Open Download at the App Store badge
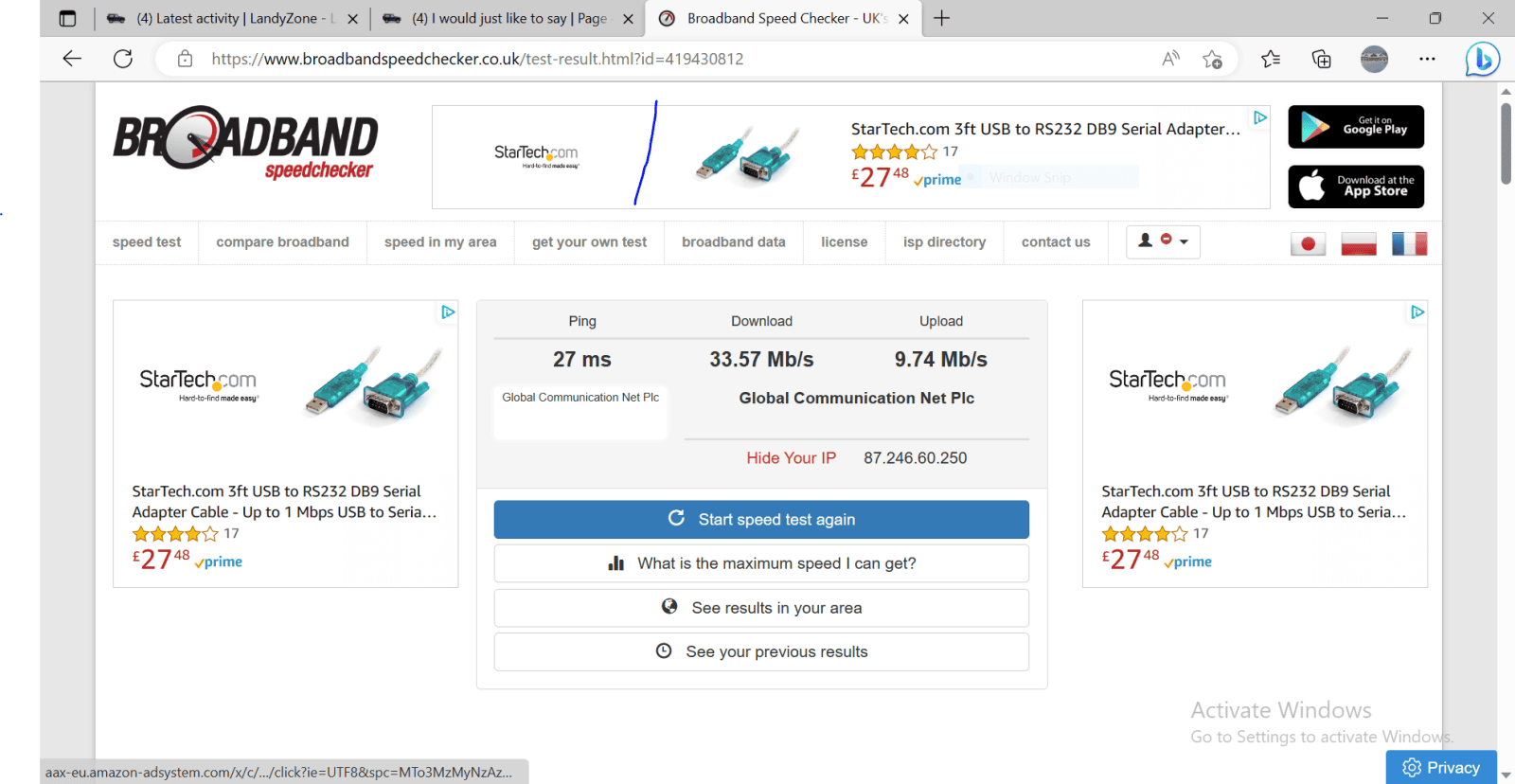This screenshot has width=1515, height=784. pos(1356,187)
